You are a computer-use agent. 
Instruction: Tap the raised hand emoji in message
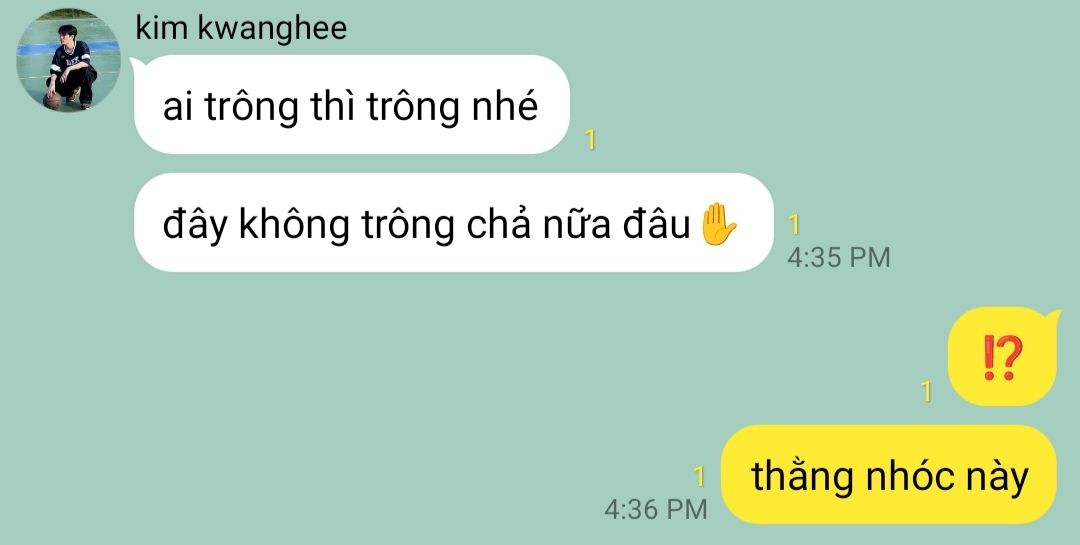(718, 224)
